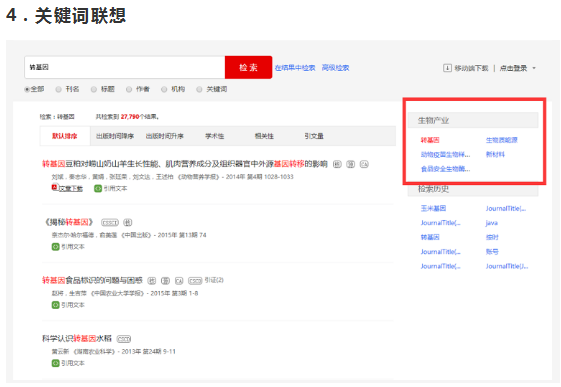
Task: Switch to the 引文量 sort tab
Action: (x=314, y=136)
